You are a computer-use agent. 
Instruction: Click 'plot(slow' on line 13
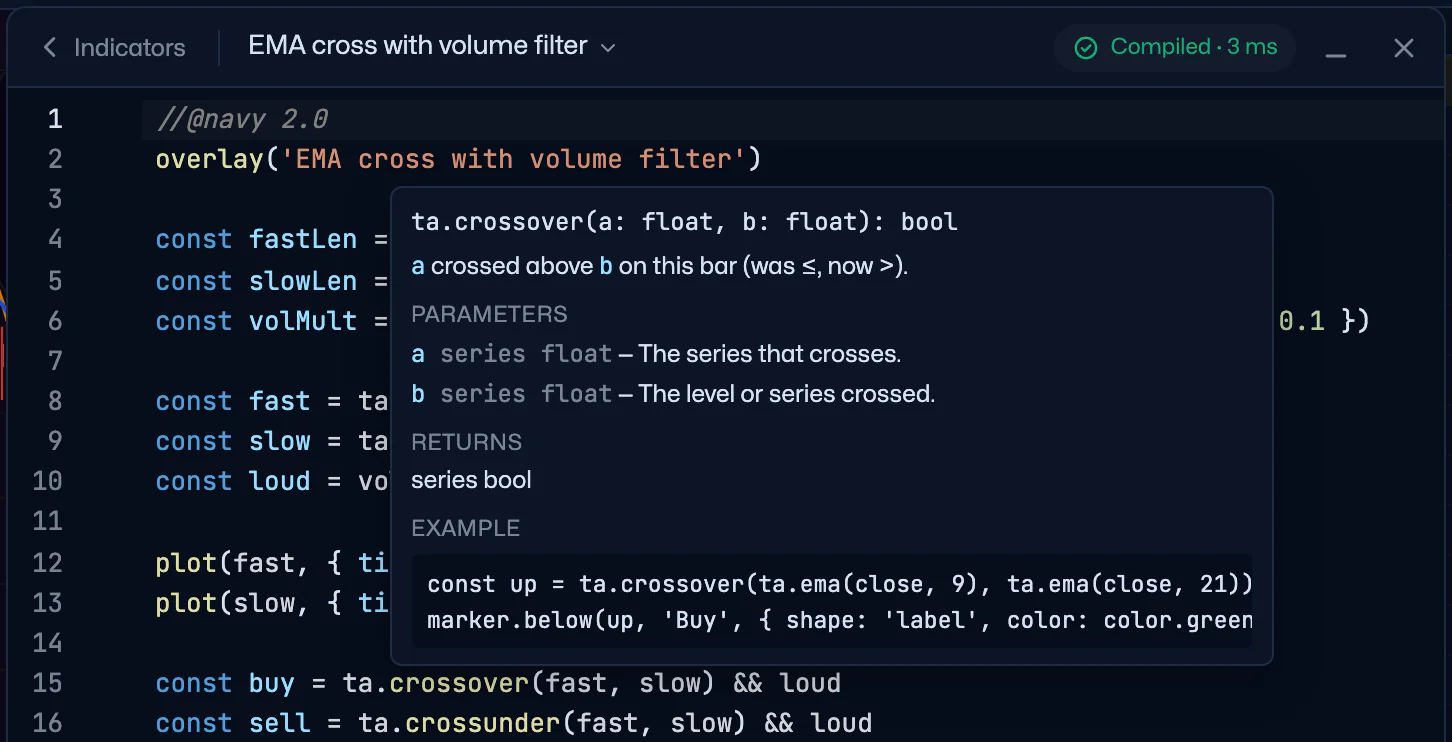[x=225, y=603]
